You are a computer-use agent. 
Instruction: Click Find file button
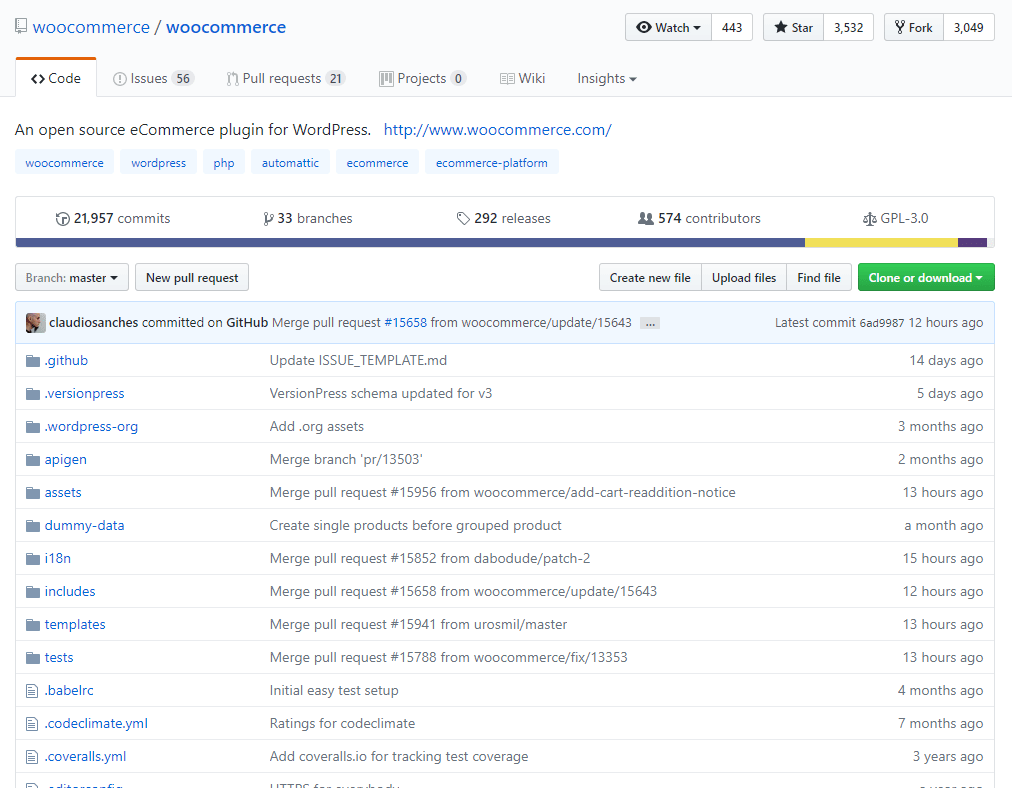818,278
